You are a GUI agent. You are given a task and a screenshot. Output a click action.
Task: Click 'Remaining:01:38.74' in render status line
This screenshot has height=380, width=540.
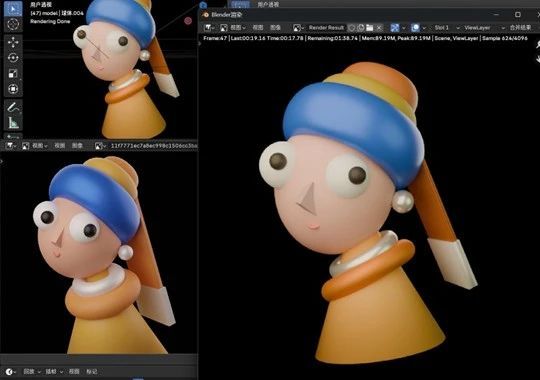[333, 38]
